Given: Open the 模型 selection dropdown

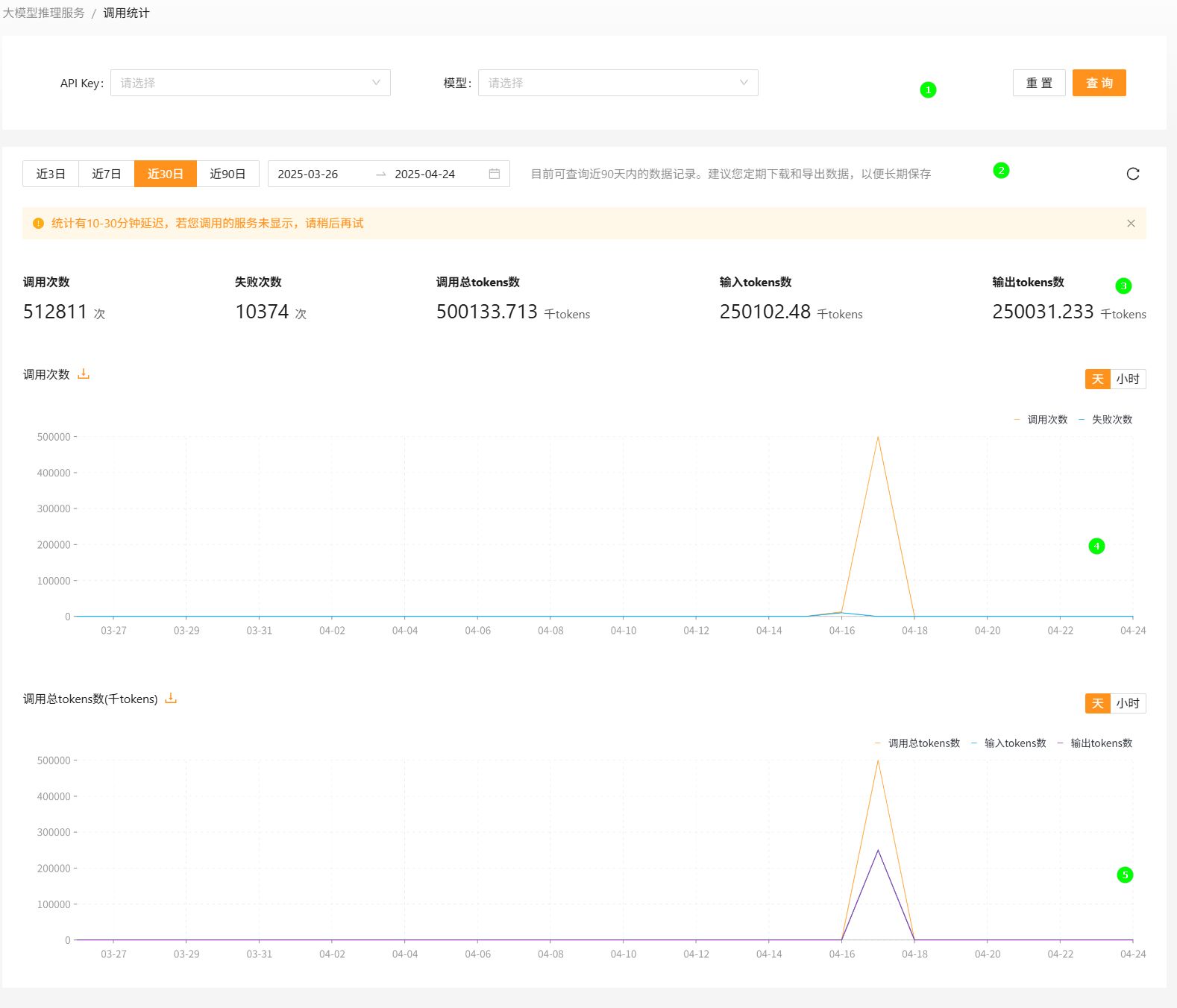Looking at the screenshot, I should tap(618, 83).
